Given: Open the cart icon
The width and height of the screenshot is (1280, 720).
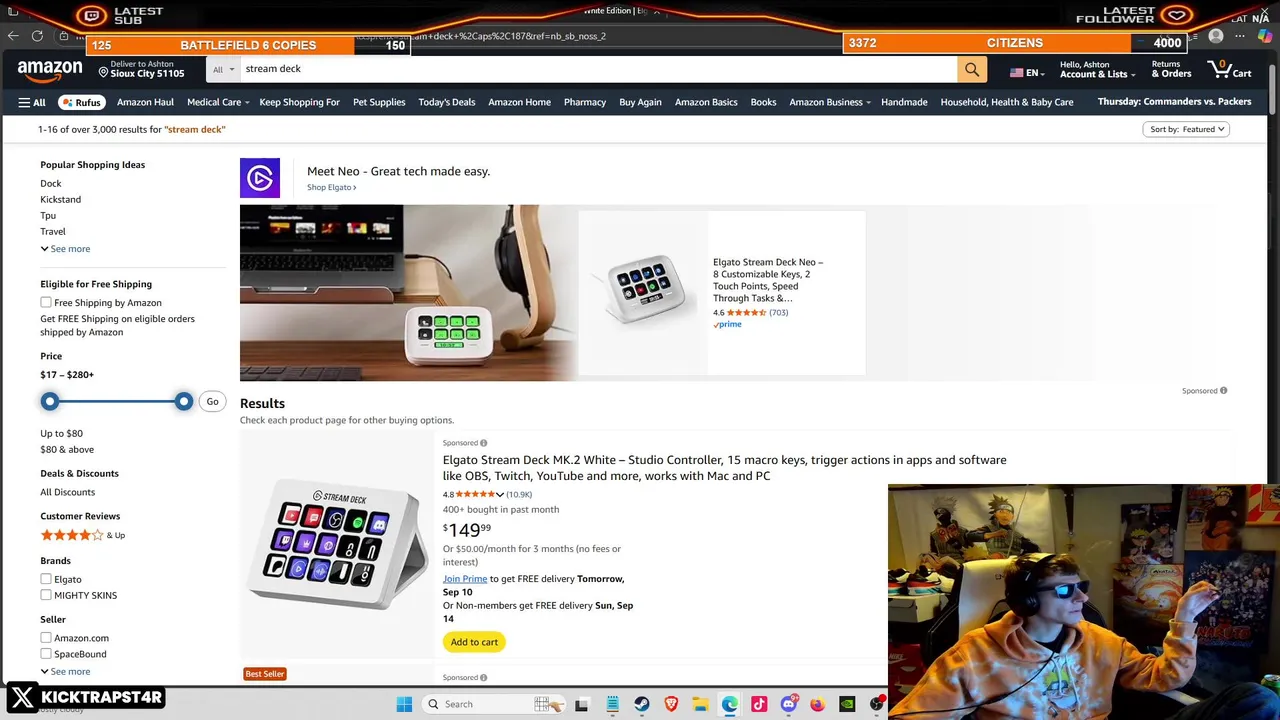Looking at the screenshot, I should pyautogui.click(x=1230, y=69).
